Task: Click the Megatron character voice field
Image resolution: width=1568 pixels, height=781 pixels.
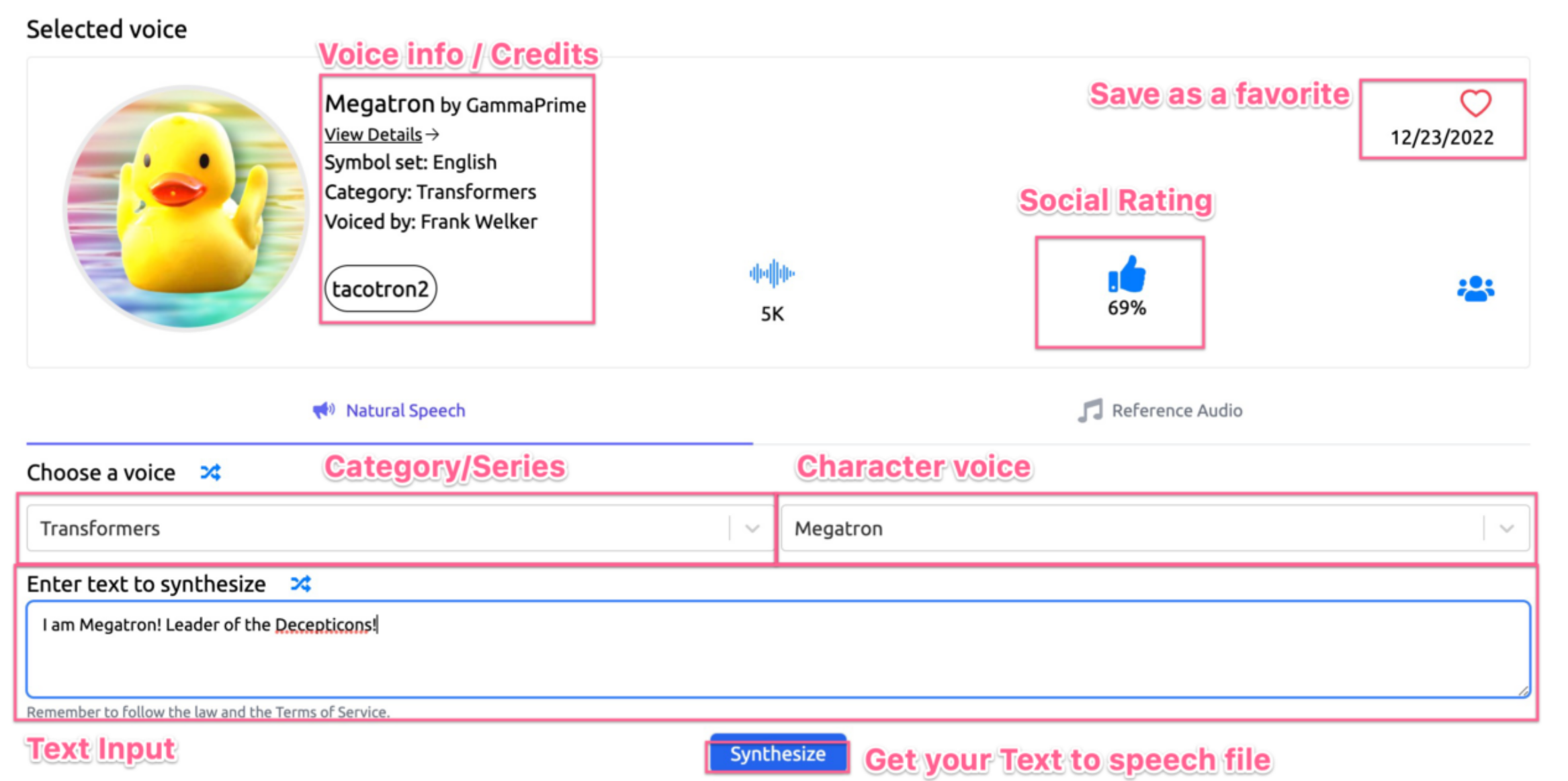Action: pos(1129,529)
